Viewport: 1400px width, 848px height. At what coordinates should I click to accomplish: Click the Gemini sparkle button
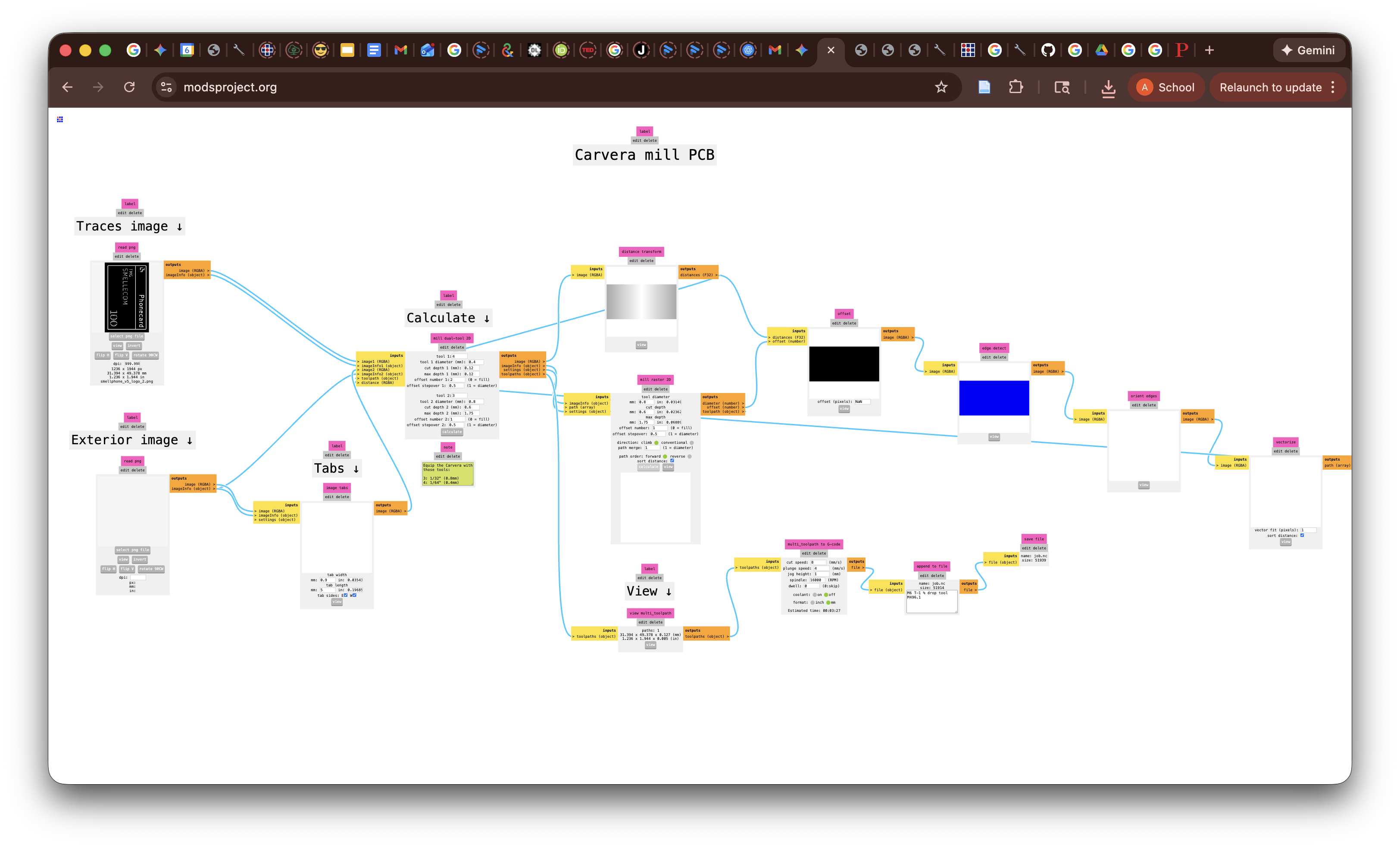(1308, 50)
